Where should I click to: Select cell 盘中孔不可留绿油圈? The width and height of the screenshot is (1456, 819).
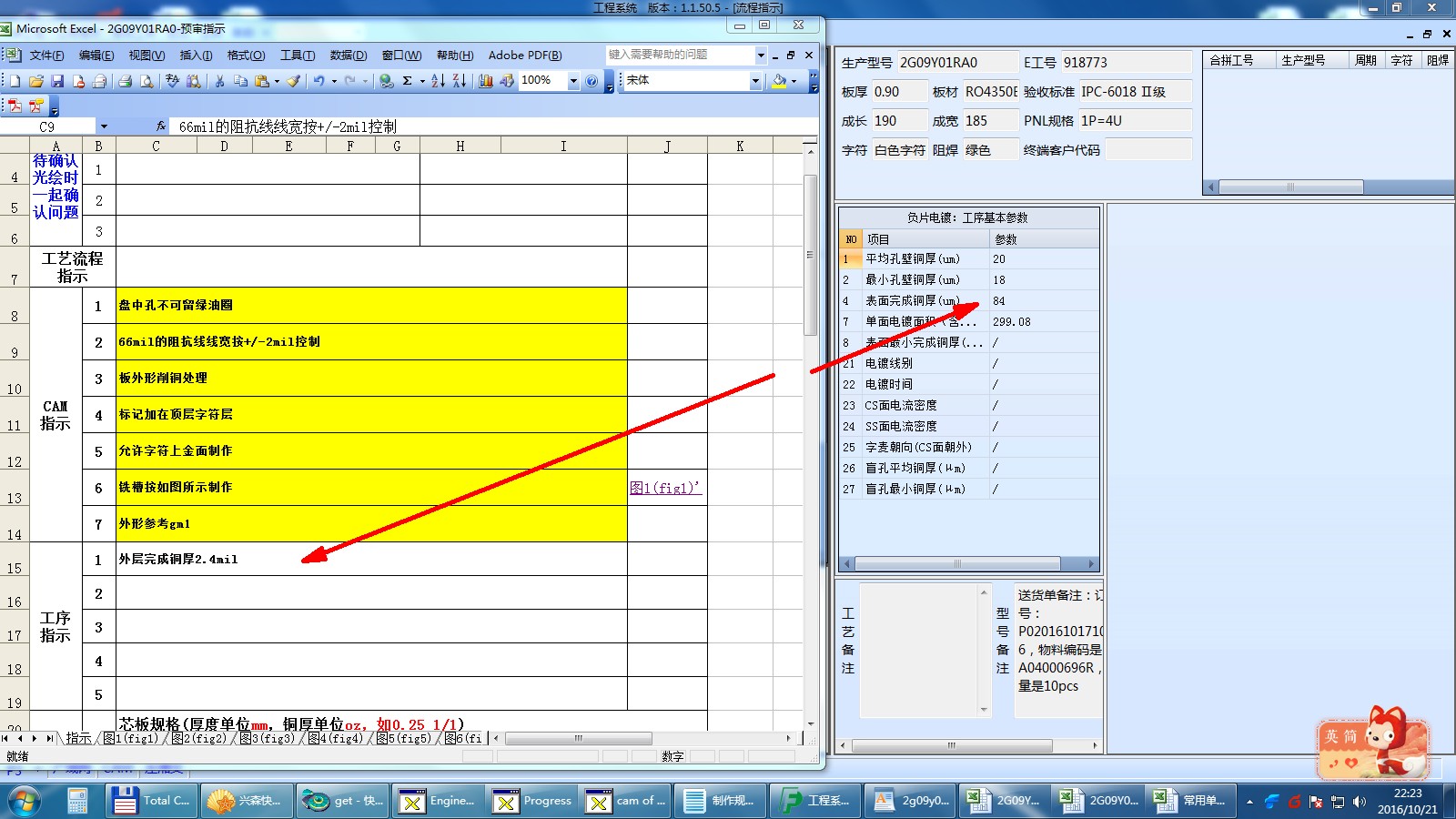pos(371,305)
